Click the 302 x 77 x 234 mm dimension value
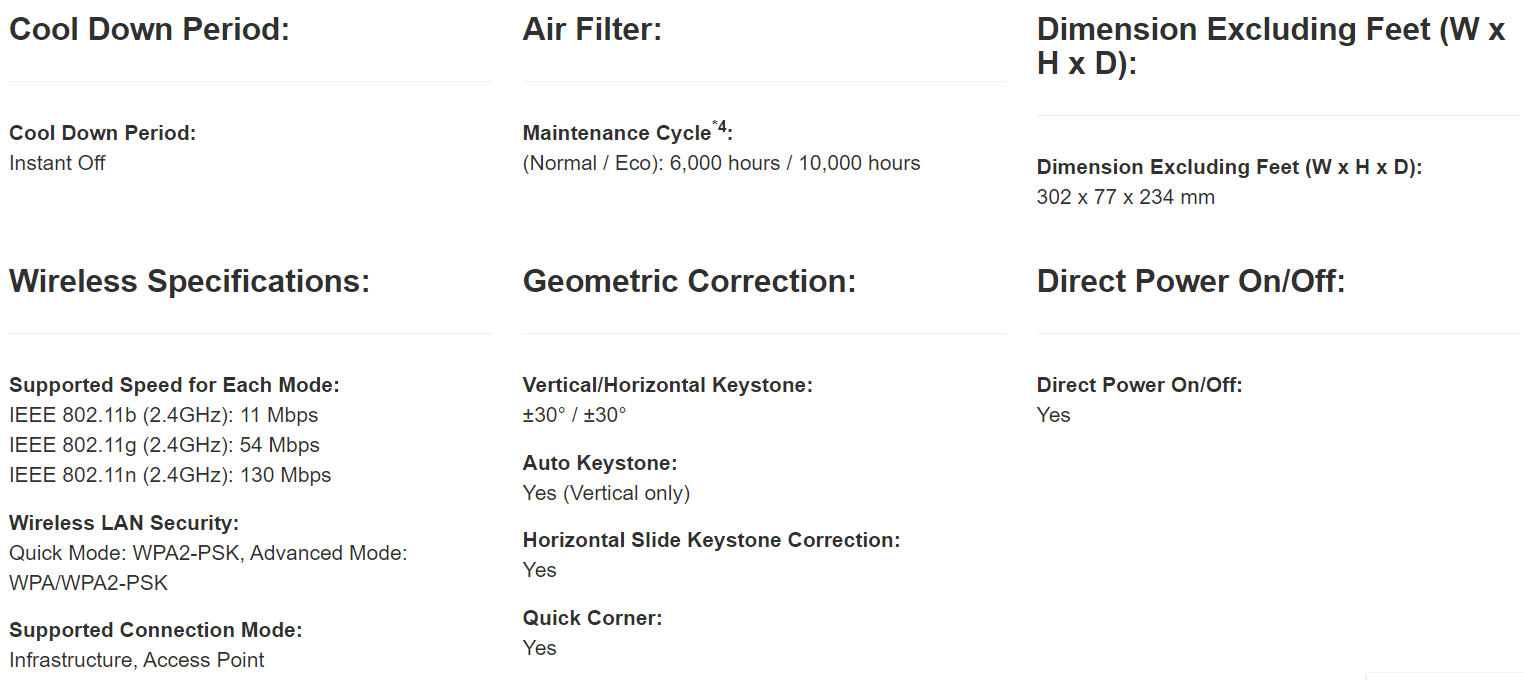Image resolution: width=1524 pixels, height=680 pixels. [x=1125, y=197]
